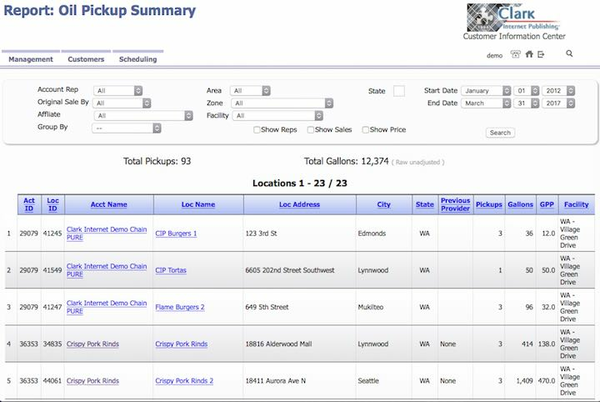Open Crispy Pork Rinds account in row 4

click(x=93, y=344)
